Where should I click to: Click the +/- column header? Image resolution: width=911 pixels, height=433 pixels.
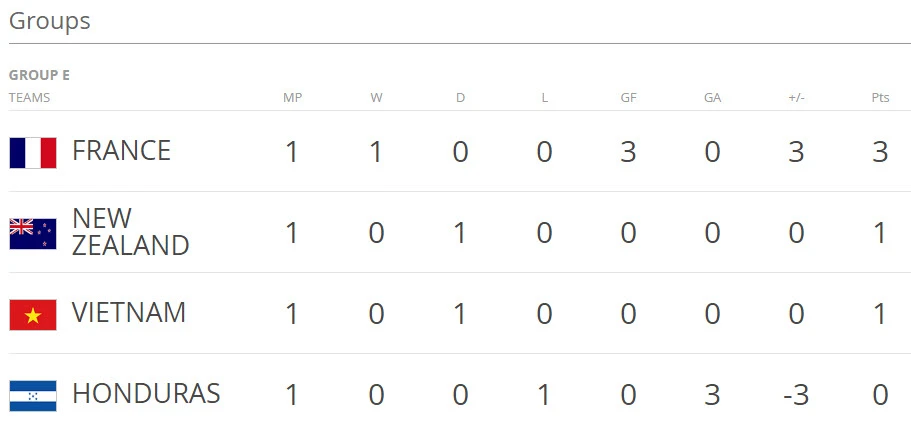[796, 98]
